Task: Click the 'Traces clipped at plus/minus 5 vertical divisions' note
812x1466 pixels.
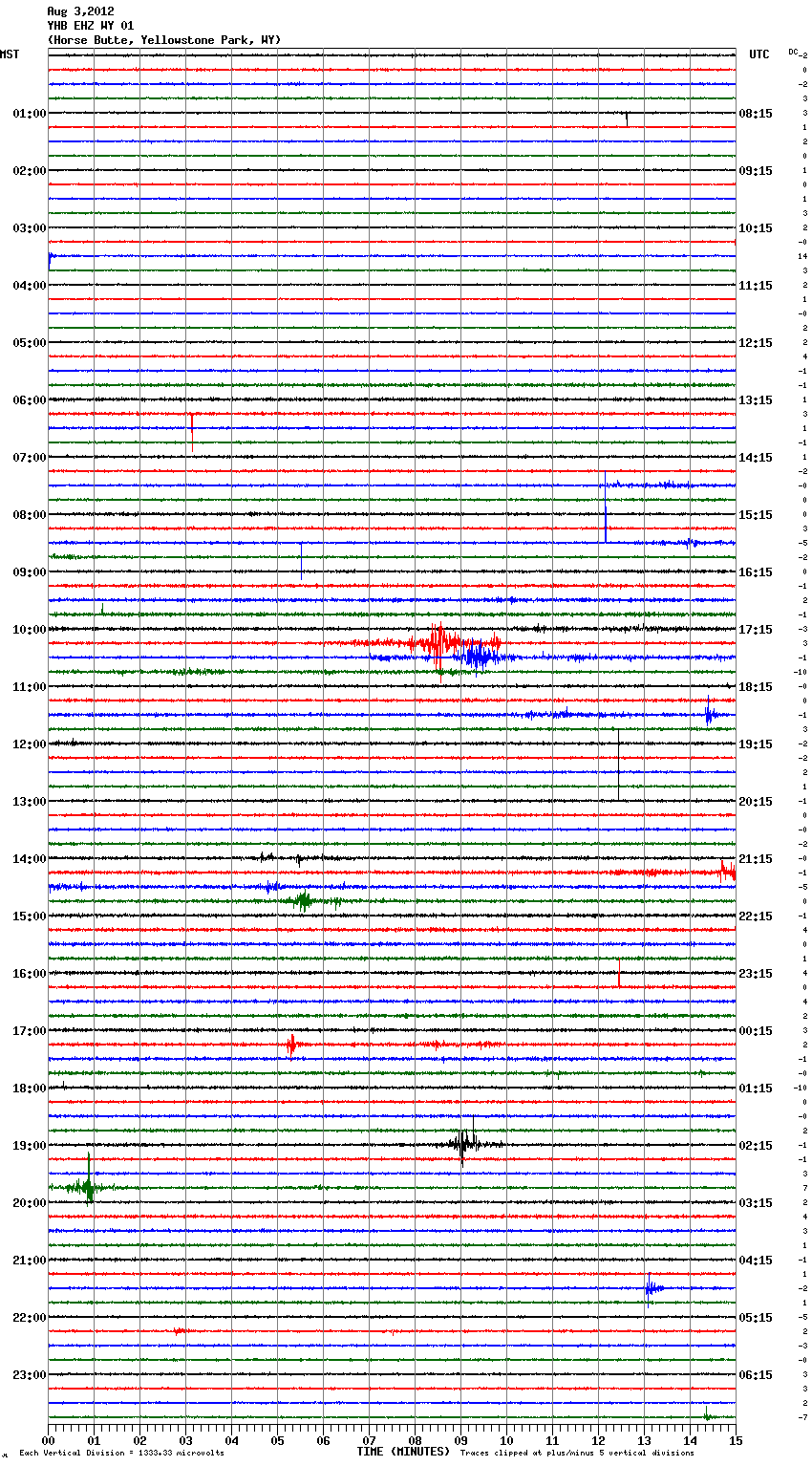Action: [x=577, y=1453]
